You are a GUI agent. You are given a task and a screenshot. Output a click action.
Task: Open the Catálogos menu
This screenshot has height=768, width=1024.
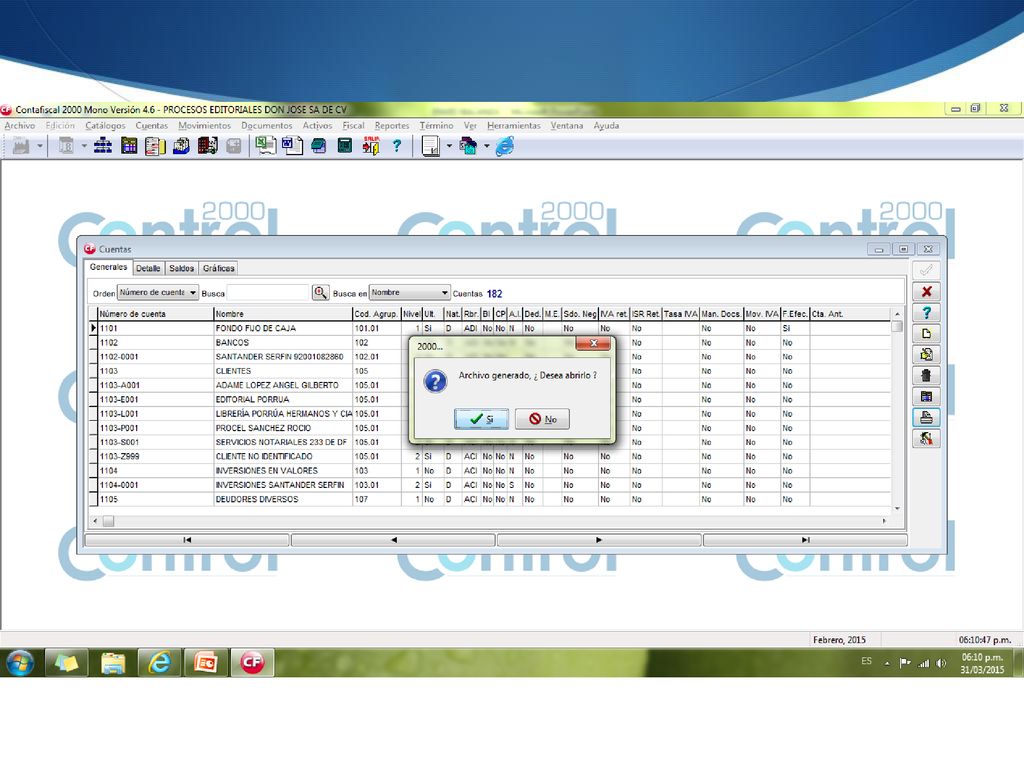[x=105, y=125]
